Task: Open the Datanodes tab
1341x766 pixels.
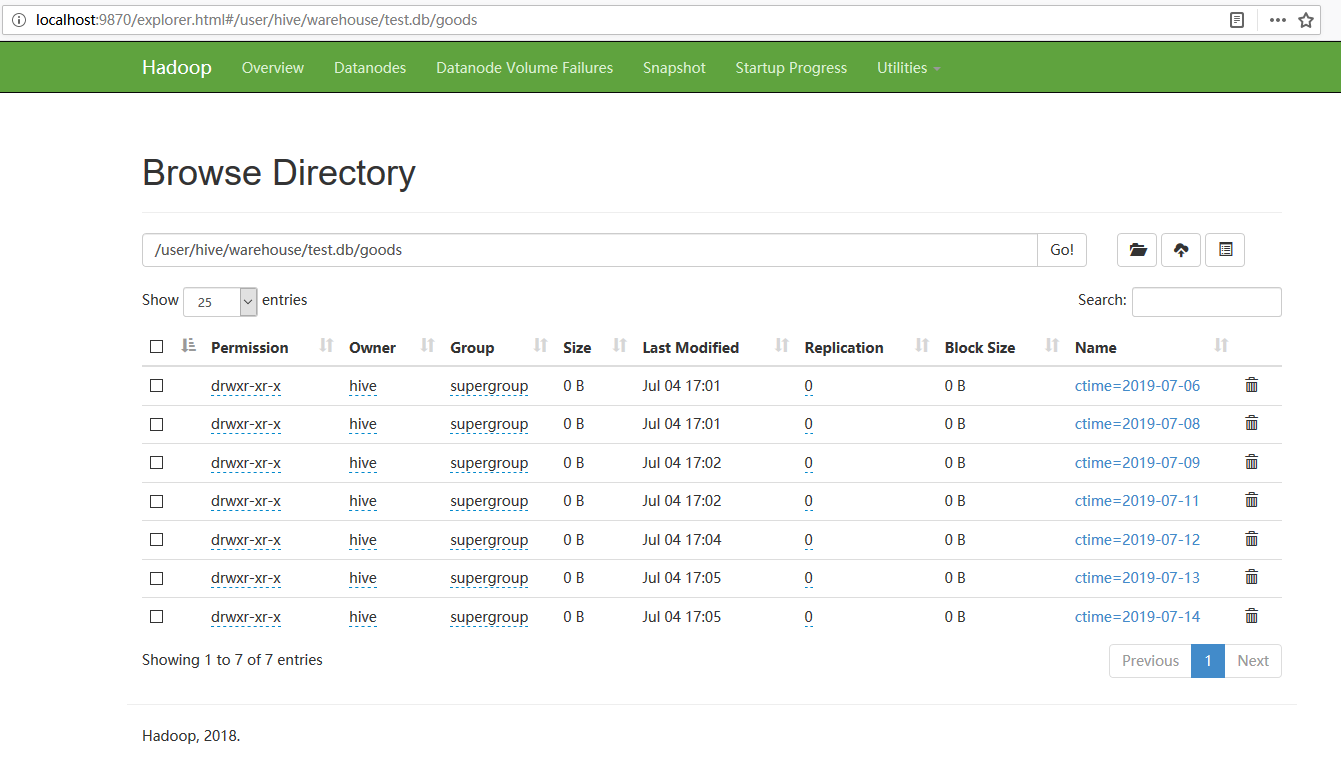Action: (370, 68)
